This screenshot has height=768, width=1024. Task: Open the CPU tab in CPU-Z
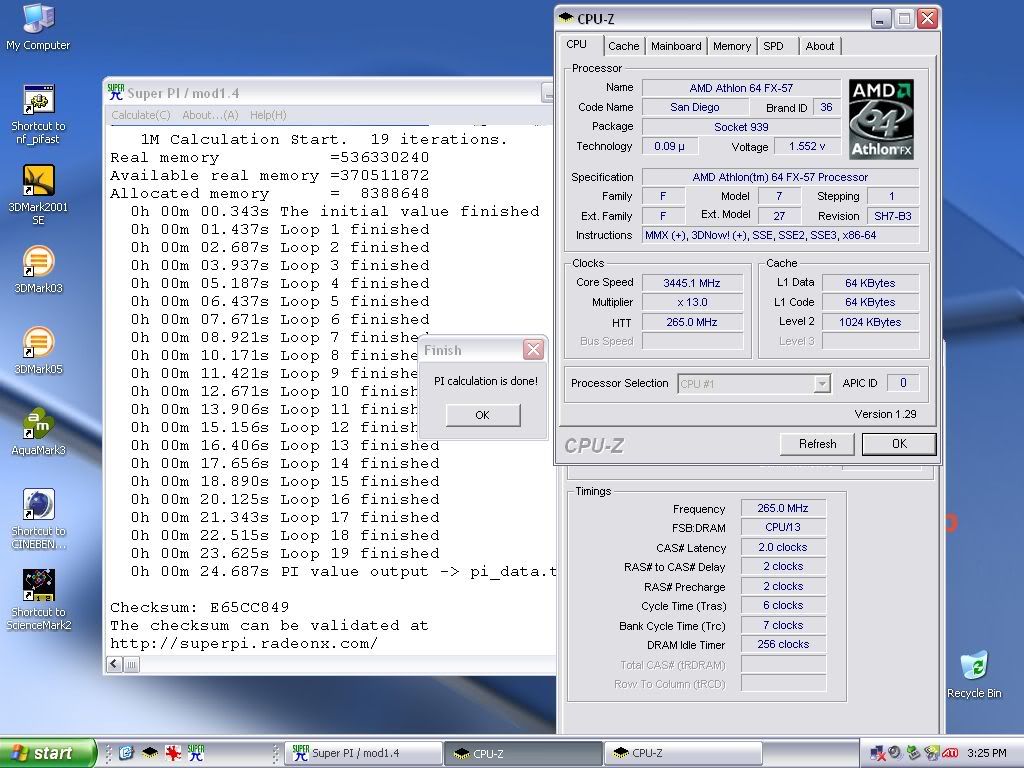click(576, 44)
